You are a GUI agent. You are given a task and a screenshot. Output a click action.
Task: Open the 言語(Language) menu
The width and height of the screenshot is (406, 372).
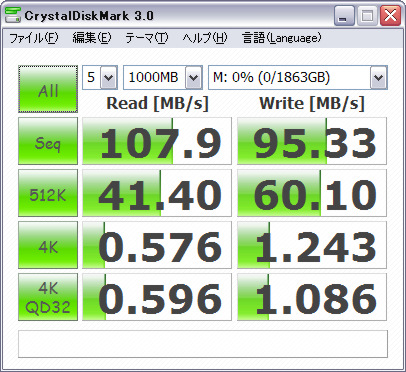pyautogui.click(x=281, y=38)
